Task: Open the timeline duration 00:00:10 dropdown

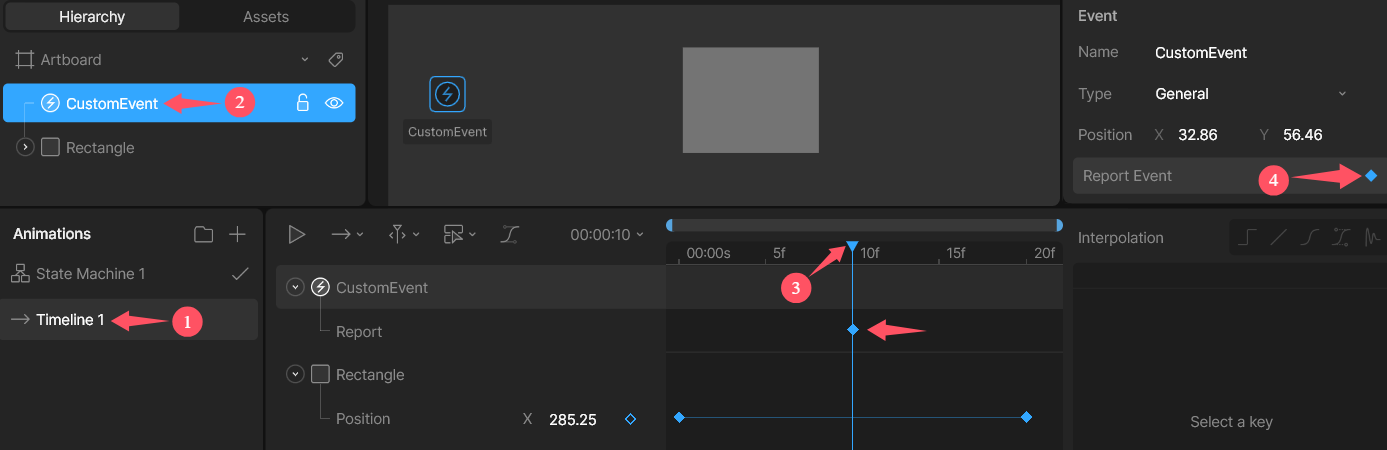Action: click(x=607, y=235)
